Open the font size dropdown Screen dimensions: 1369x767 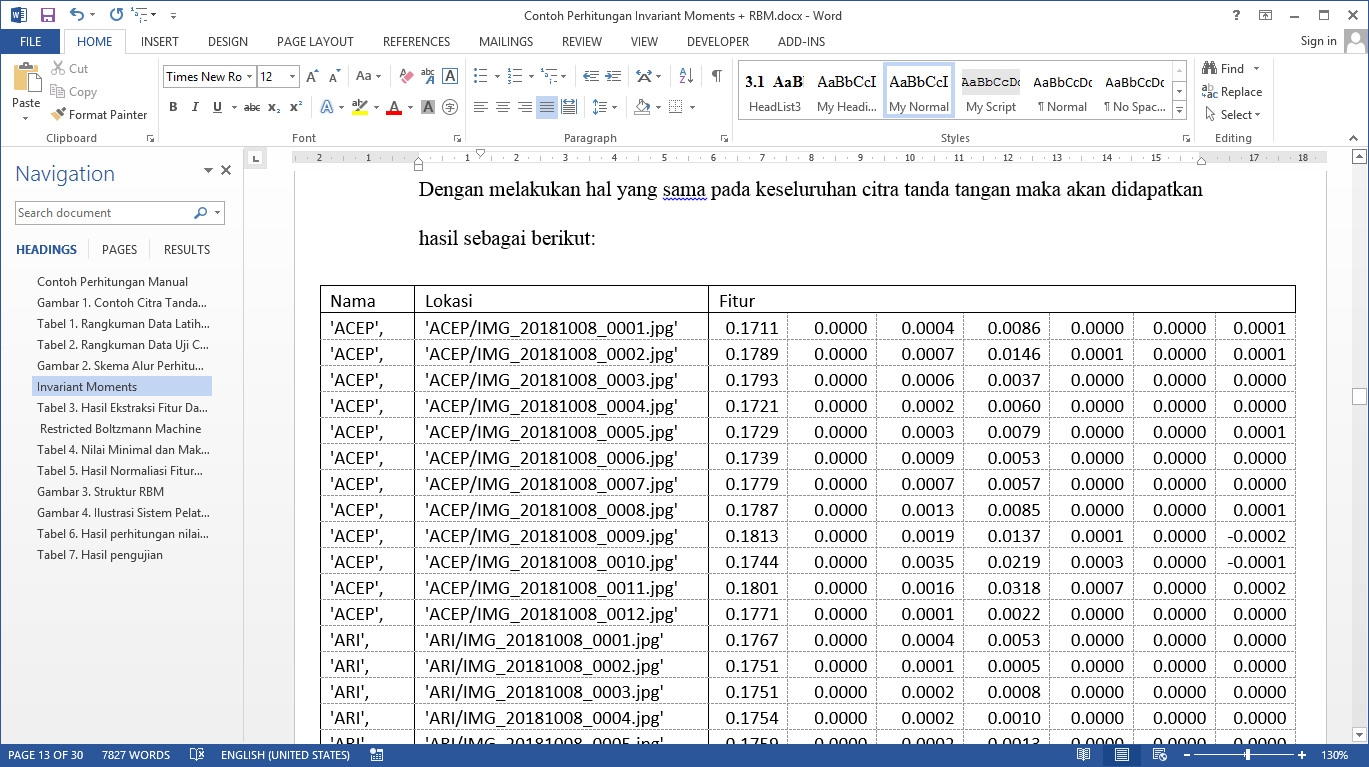[x=292, y=77]
